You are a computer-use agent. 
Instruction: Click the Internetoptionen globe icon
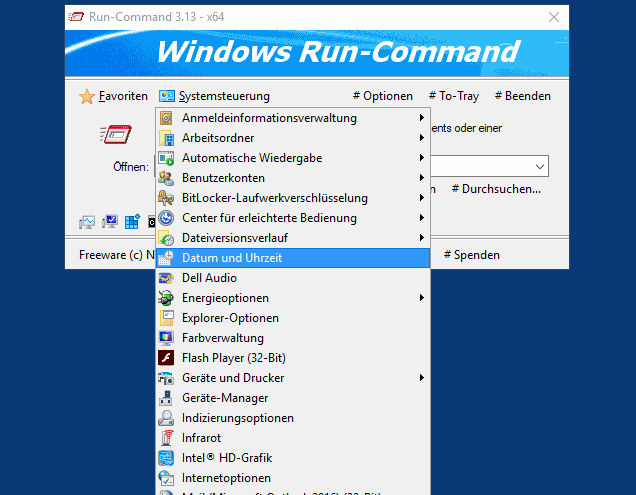coord(166,478)
